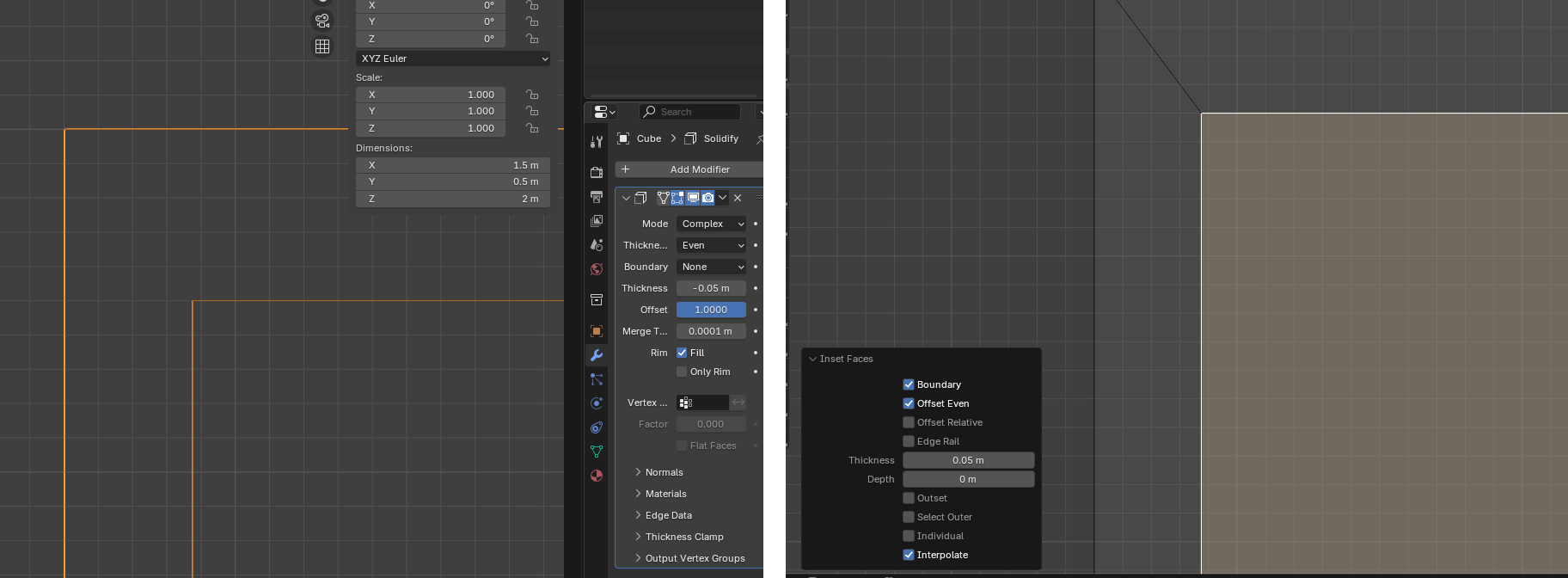Image resolution: width=1568 pixels, height=578 pixels.
Task: Enable Outset option
Action: [909, 498]
